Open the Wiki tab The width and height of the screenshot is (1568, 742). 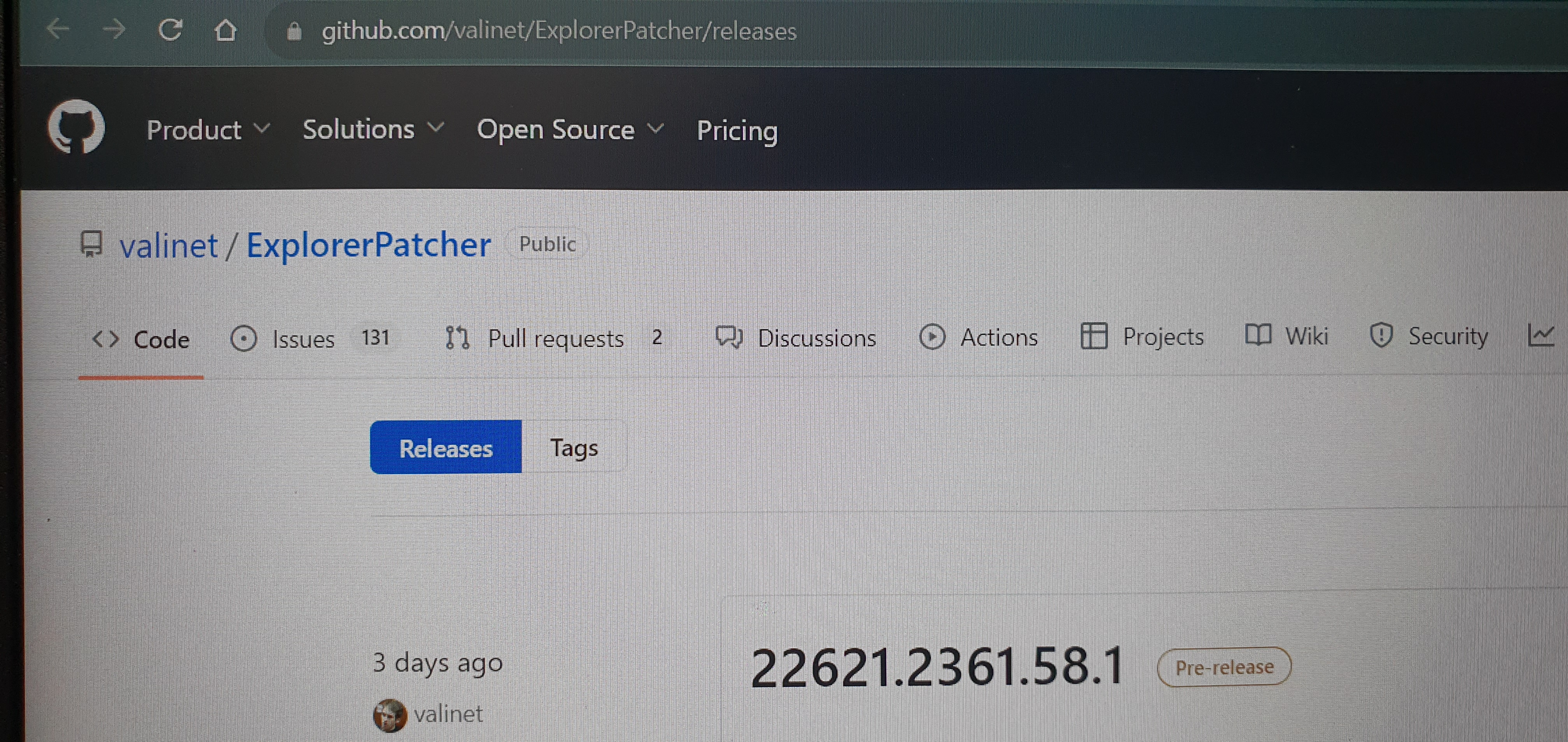coord(1287,335)
